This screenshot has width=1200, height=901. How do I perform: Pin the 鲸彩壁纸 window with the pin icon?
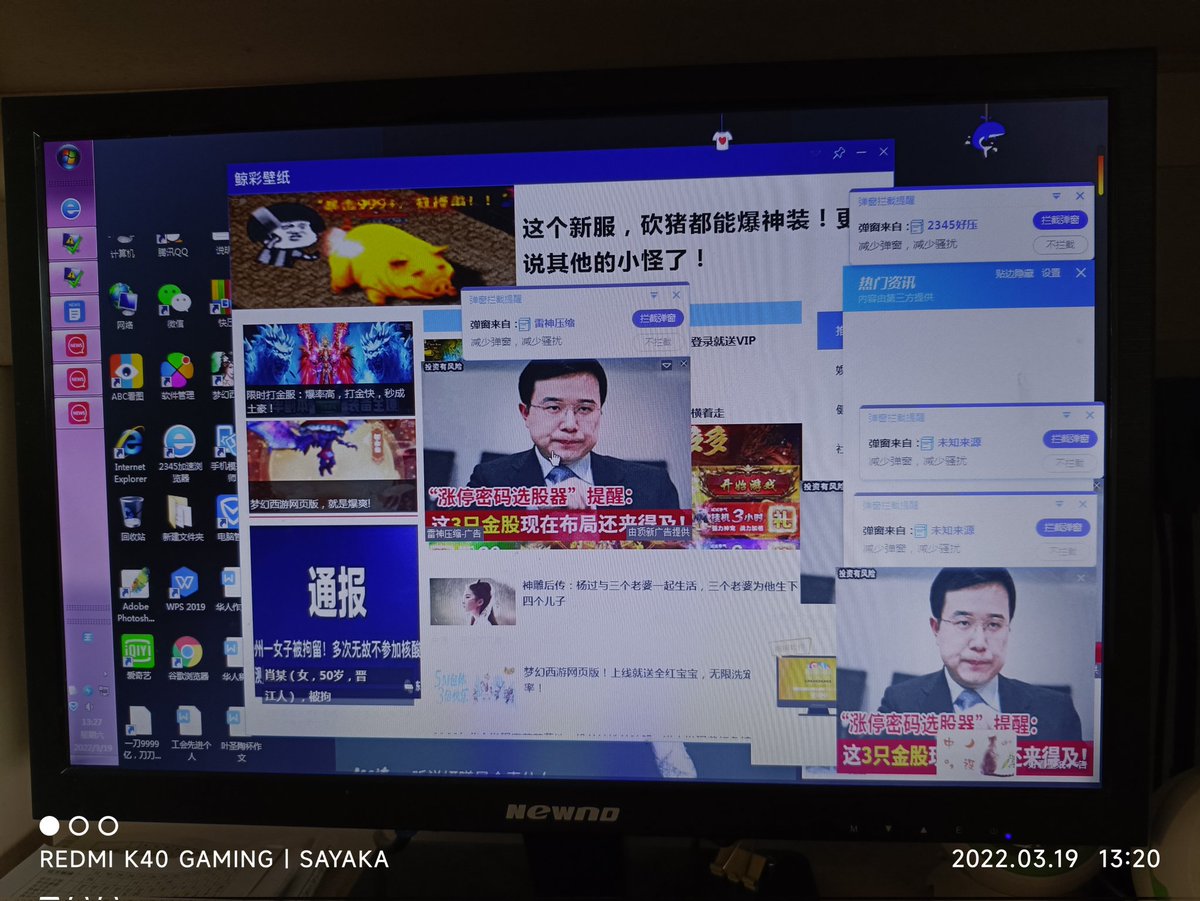pyautogui.click(x=839, y=153)
